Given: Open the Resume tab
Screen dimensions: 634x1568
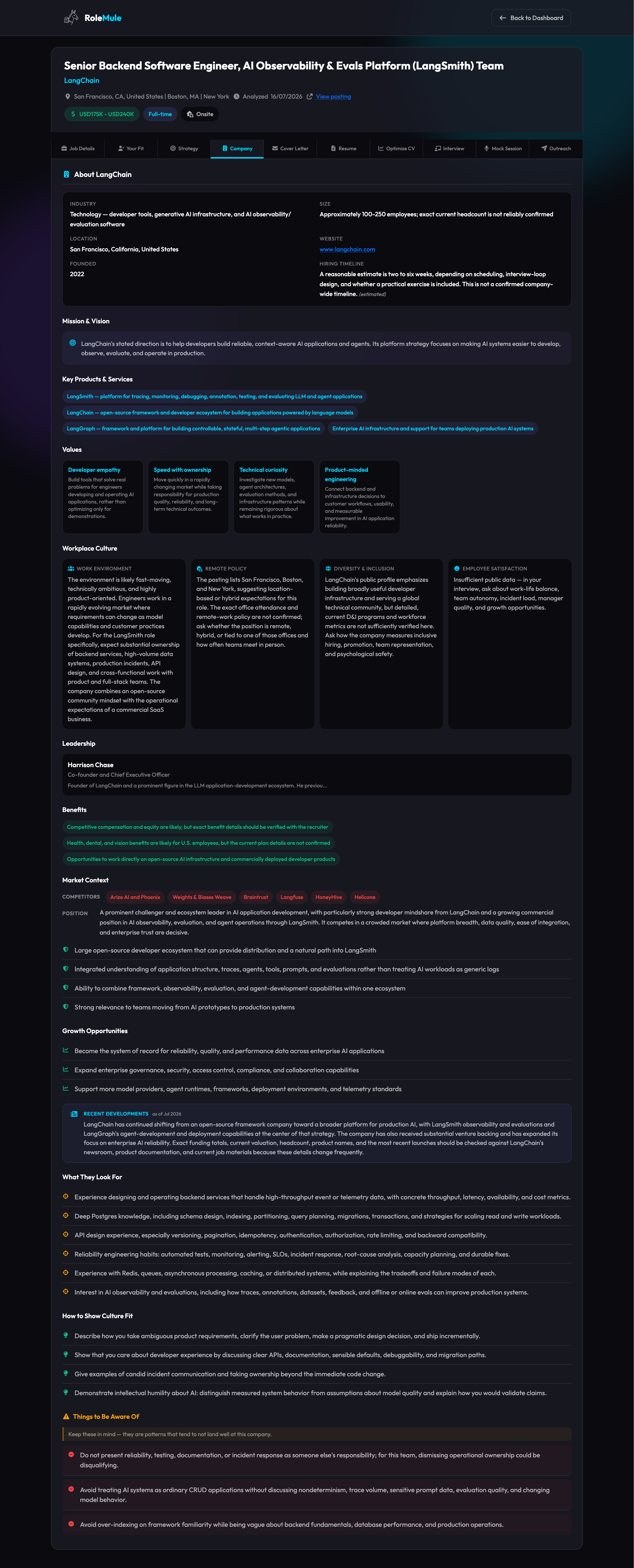Looking at the screenshot, I should [x=343, y=148].
